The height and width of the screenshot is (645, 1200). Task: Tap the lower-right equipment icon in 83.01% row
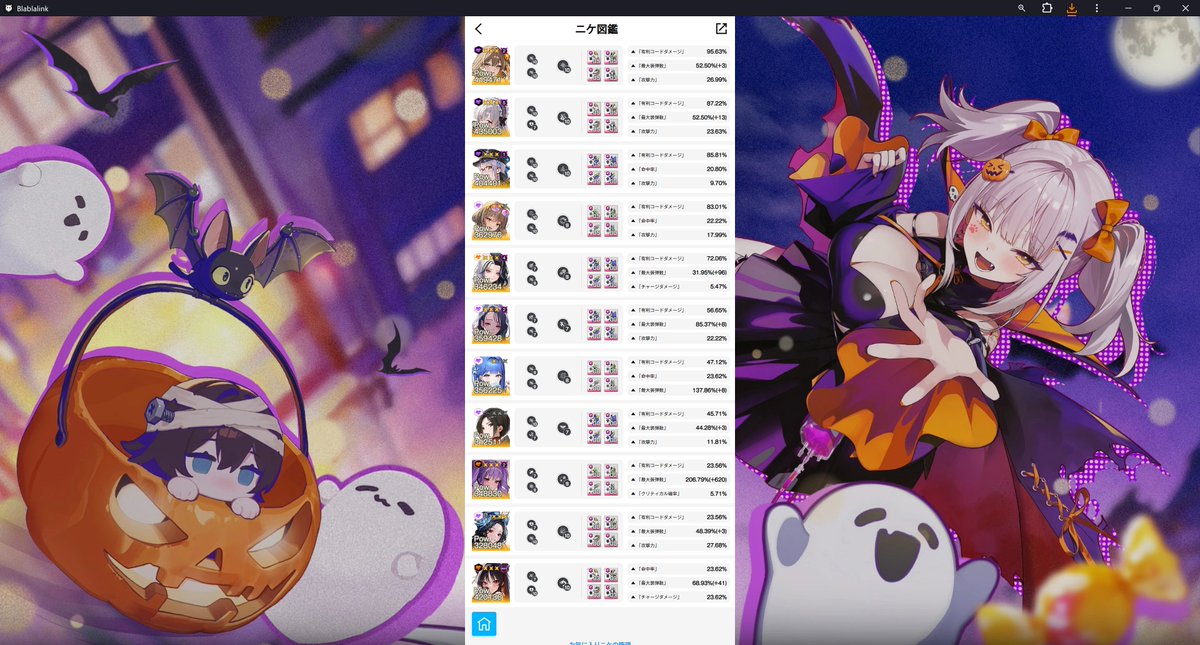pos(611,230)
